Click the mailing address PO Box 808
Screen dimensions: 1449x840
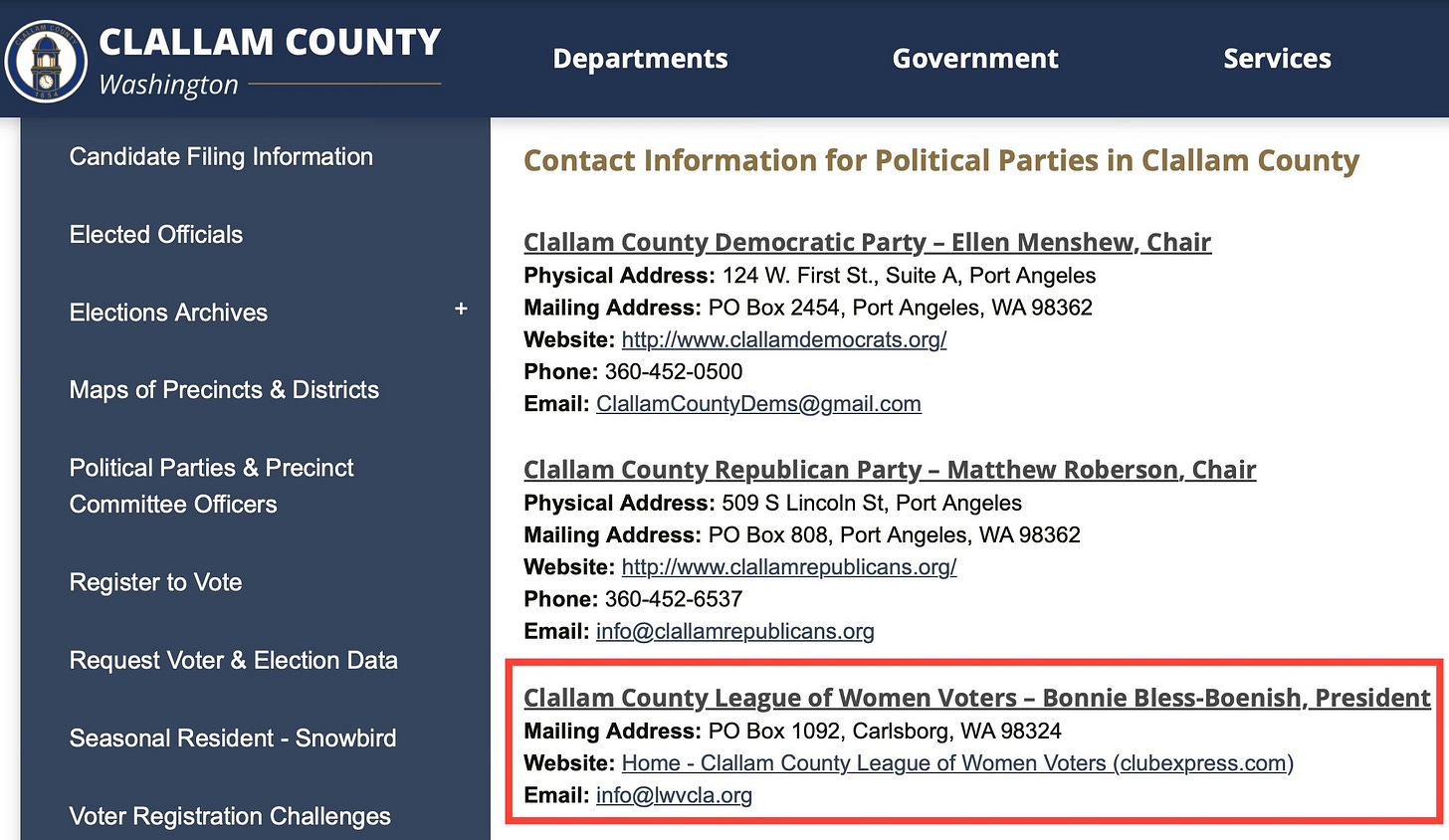point(895,535)
